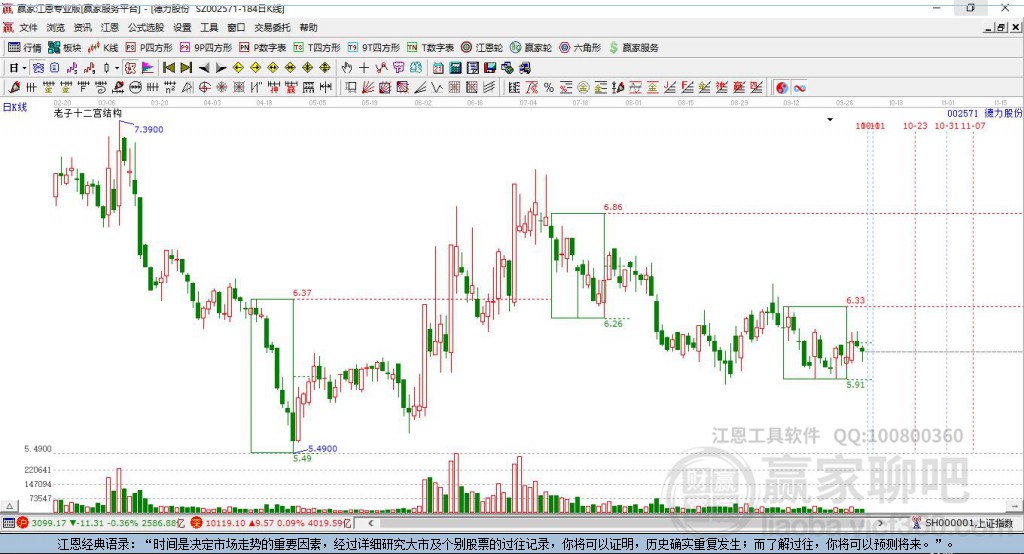
Task: Open the 文件 menu
Action: click(x=28, y=27)
